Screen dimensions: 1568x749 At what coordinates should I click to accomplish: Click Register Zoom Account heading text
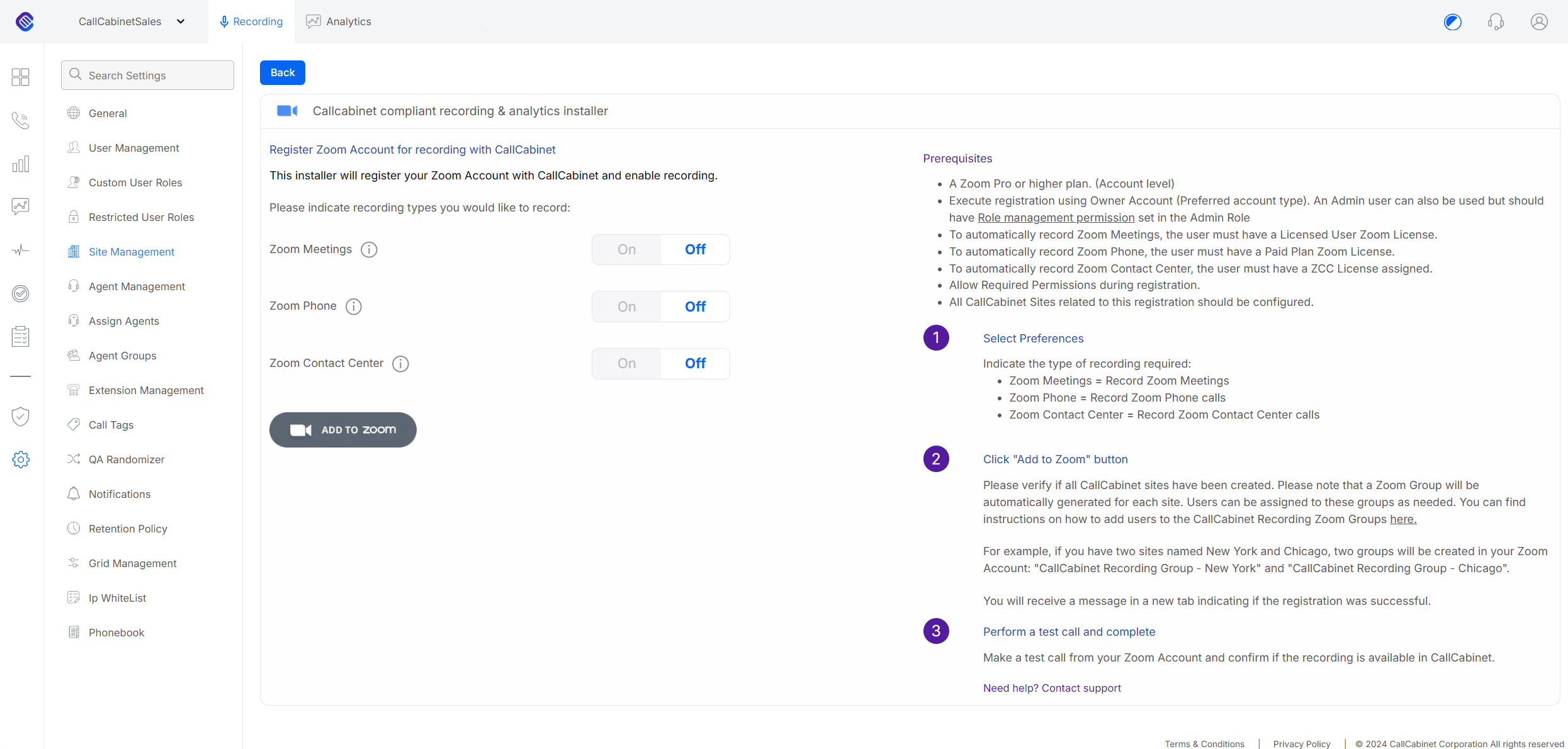coord(412,150)
